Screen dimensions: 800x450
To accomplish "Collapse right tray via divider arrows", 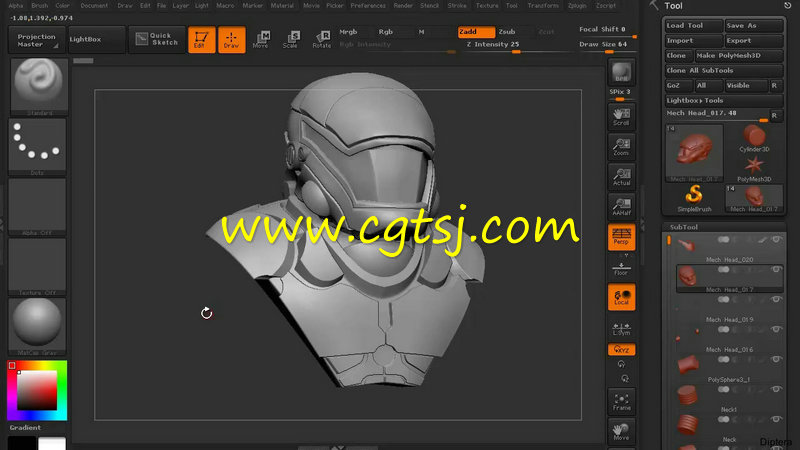I will click(642, 223).
